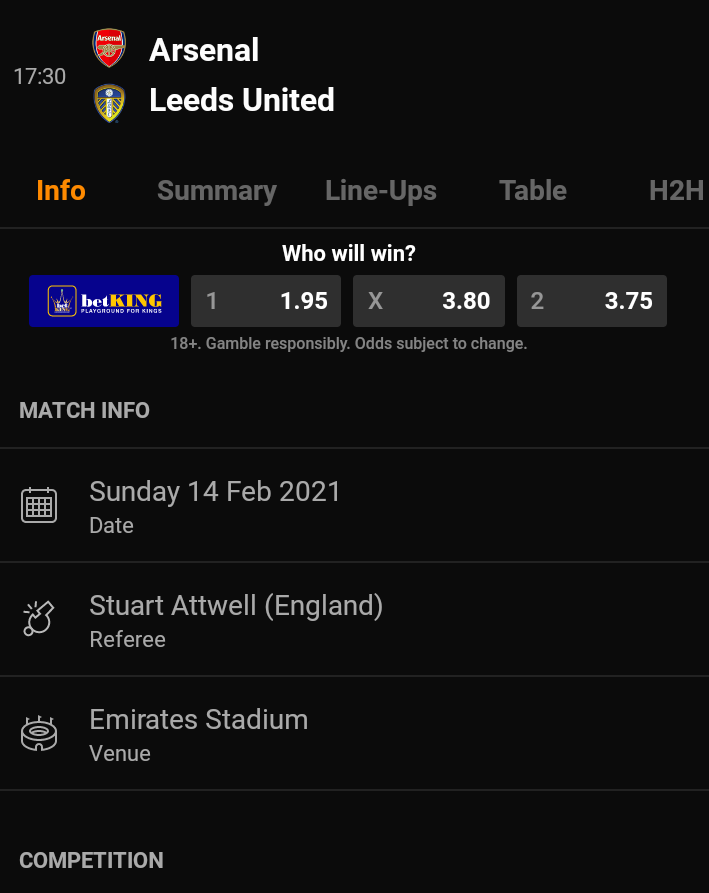Click the calendar date icon
Image resolution: width=709 pixels, height=893 pixels.
coord(39,505)
